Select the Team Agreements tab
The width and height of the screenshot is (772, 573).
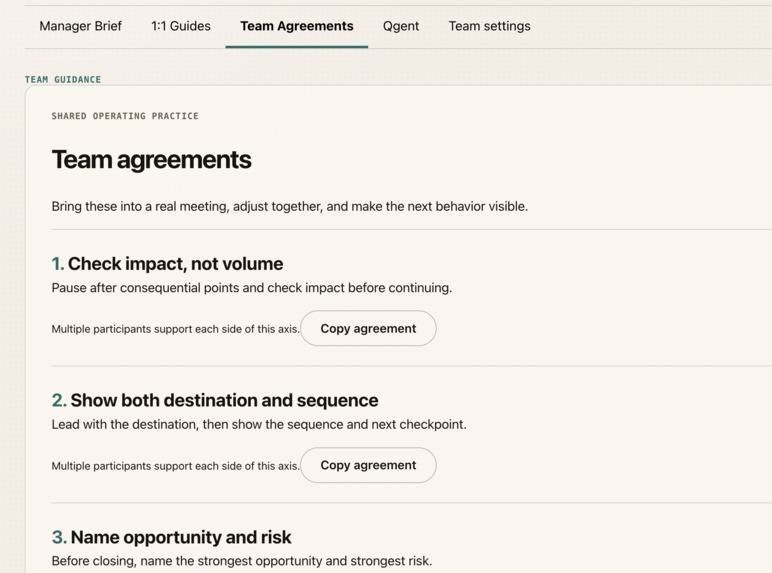(297, 26)
